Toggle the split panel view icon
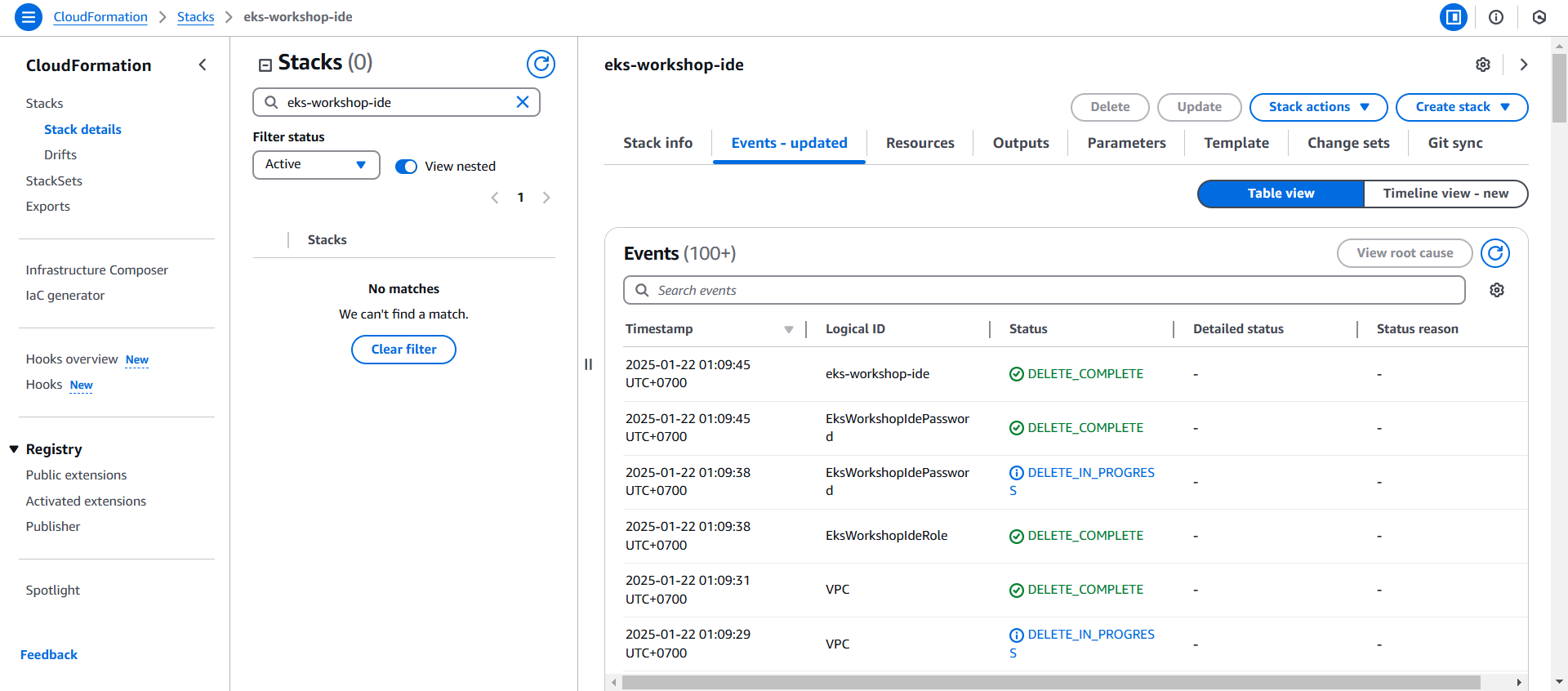Viewport: 1568px width, 691px height. click(x=1454, y=17)
